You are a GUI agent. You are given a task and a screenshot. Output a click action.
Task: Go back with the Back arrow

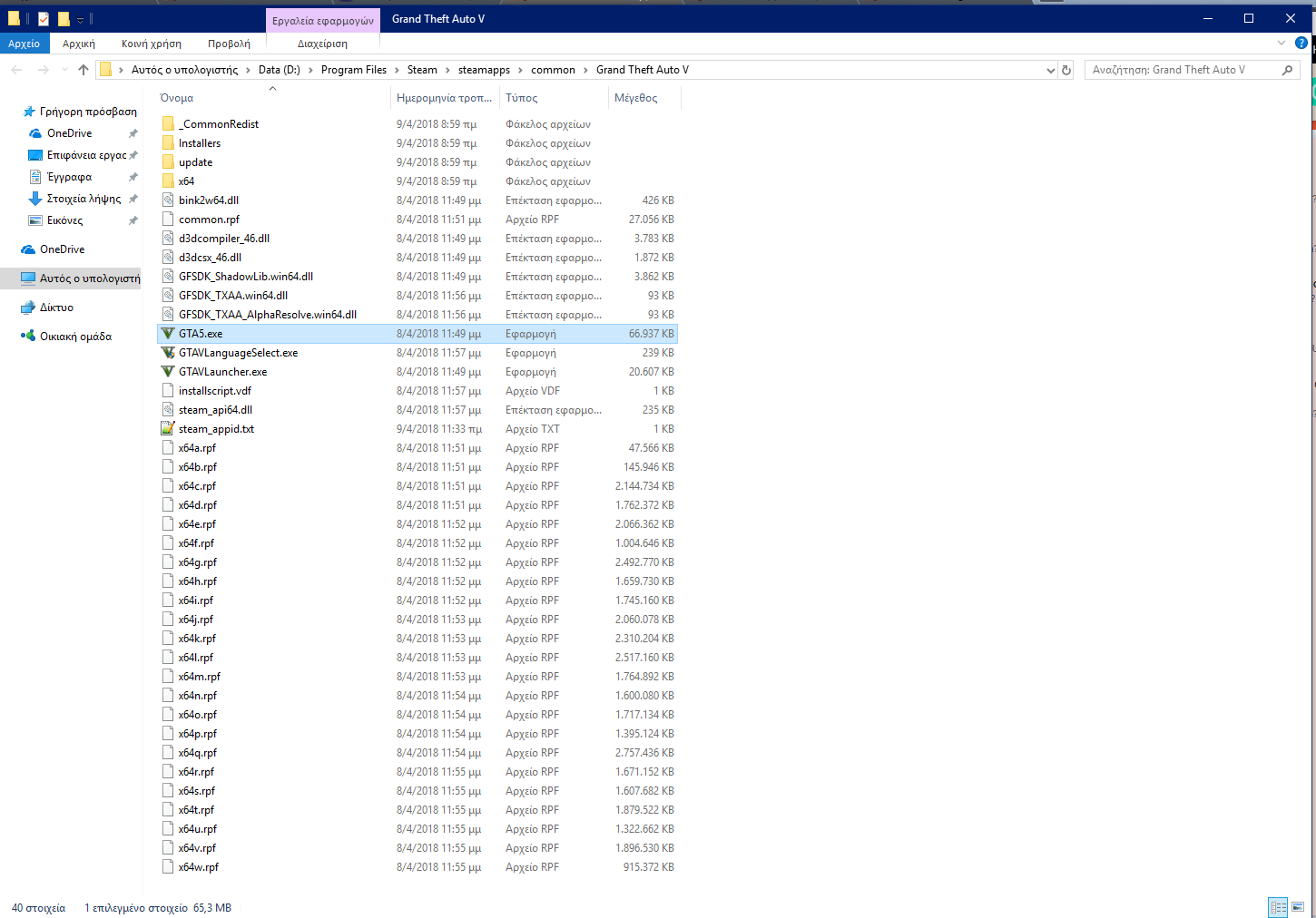click(x=17, y=70)
